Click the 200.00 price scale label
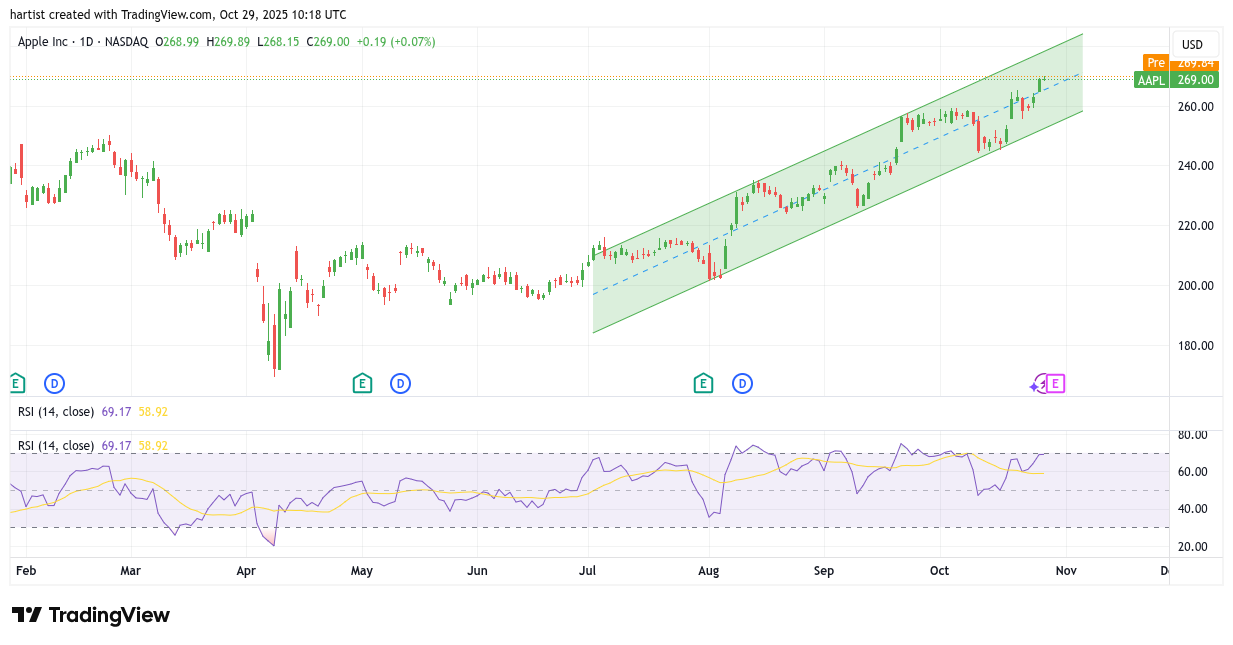 click(1195, 286)
